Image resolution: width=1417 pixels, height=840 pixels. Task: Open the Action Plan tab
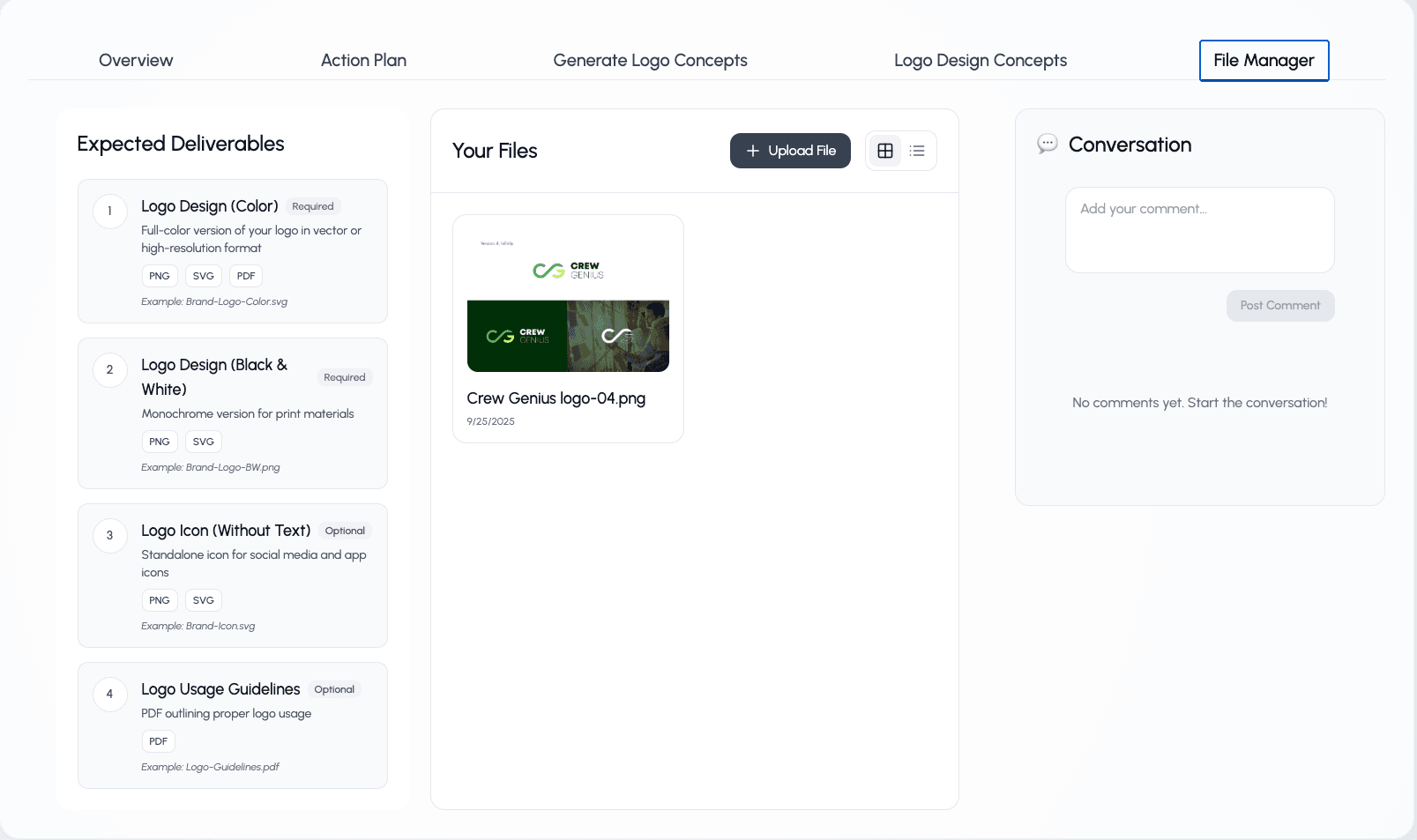363,60
